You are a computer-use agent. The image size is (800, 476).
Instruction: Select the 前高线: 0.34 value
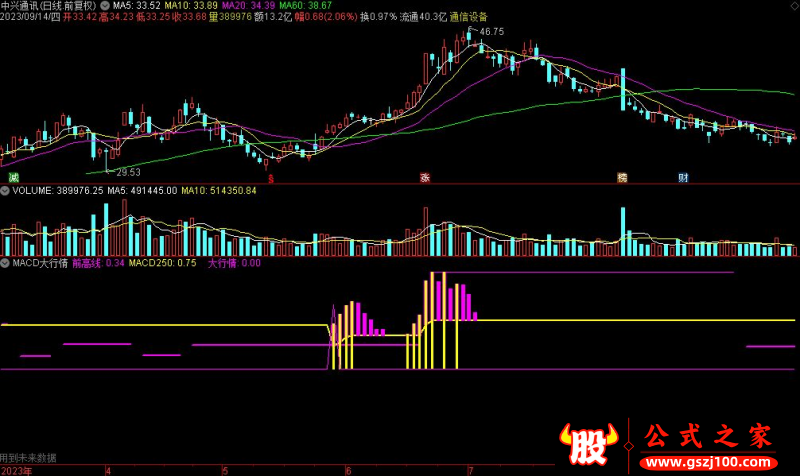(98, 263)
